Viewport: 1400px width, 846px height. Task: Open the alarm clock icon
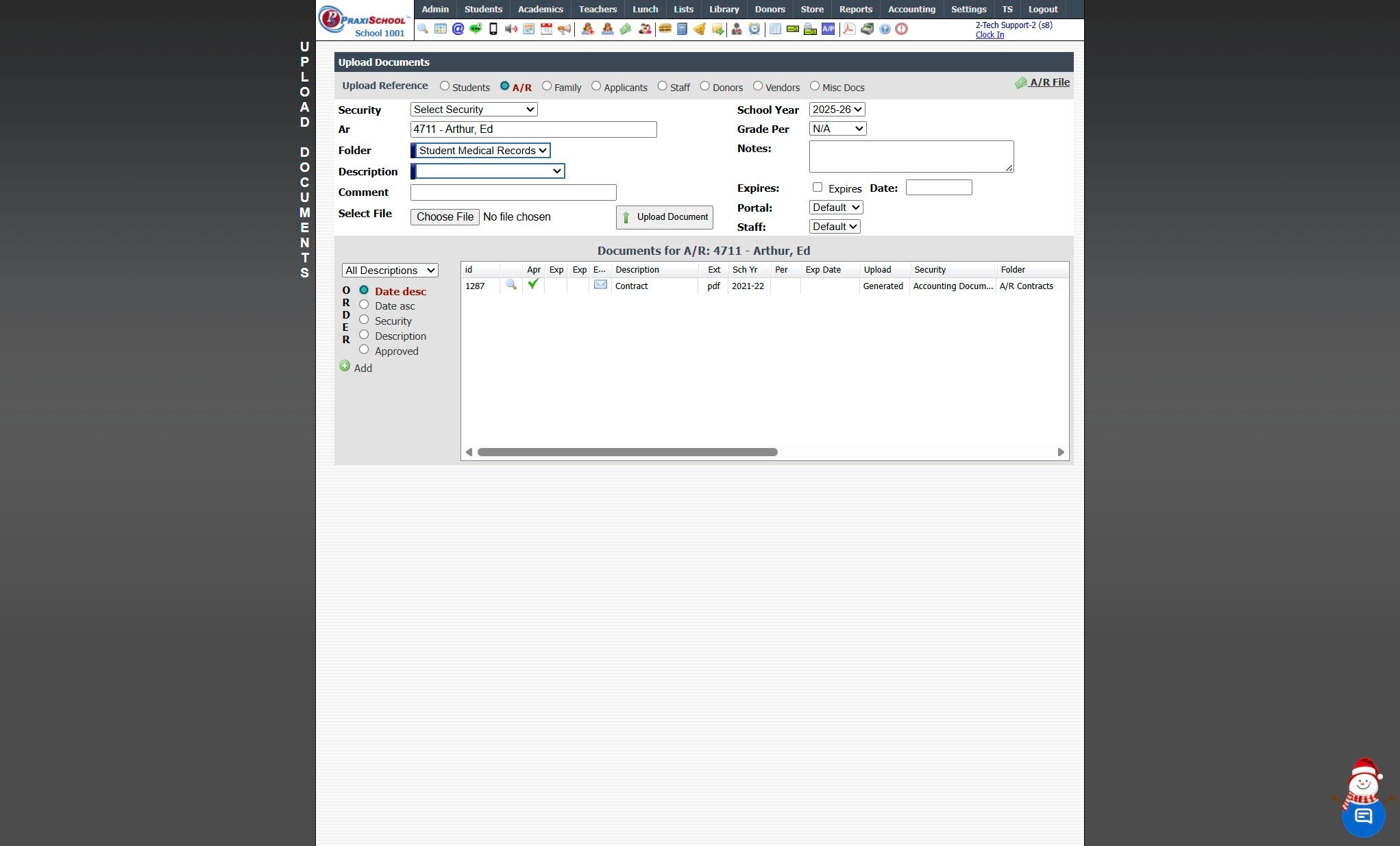[x=754, y=29]
